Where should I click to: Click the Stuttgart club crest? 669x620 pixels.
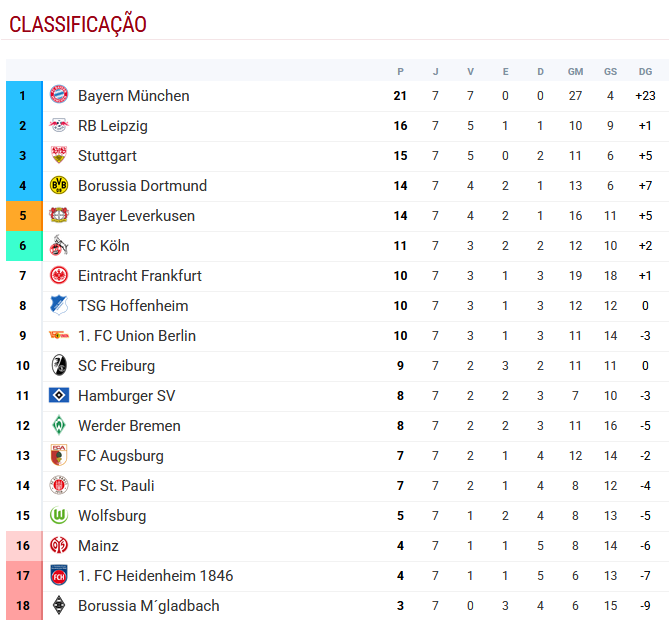coord(59,156)
